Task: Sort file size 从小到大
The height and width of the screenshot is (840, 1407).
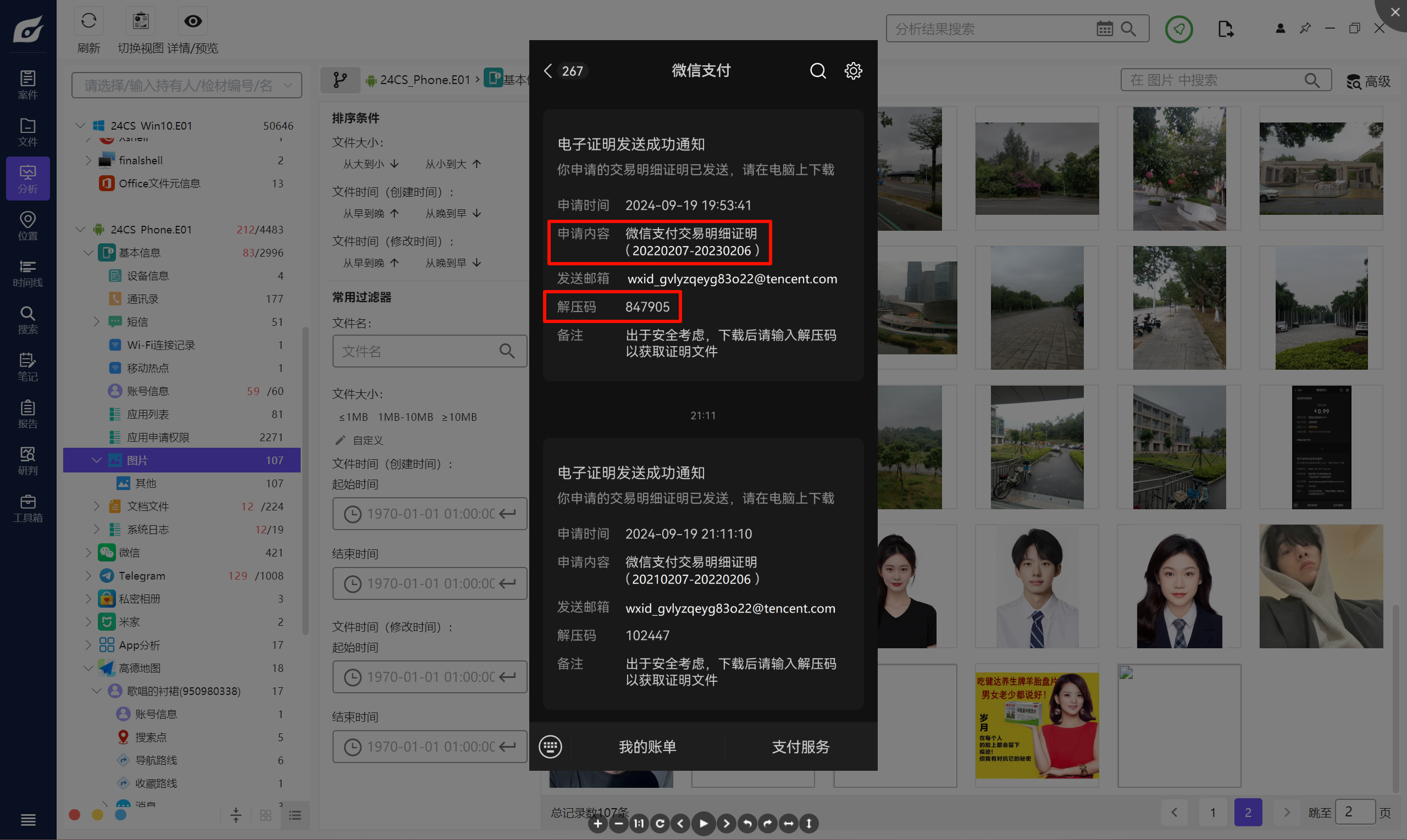Action: tap(453, 164)
